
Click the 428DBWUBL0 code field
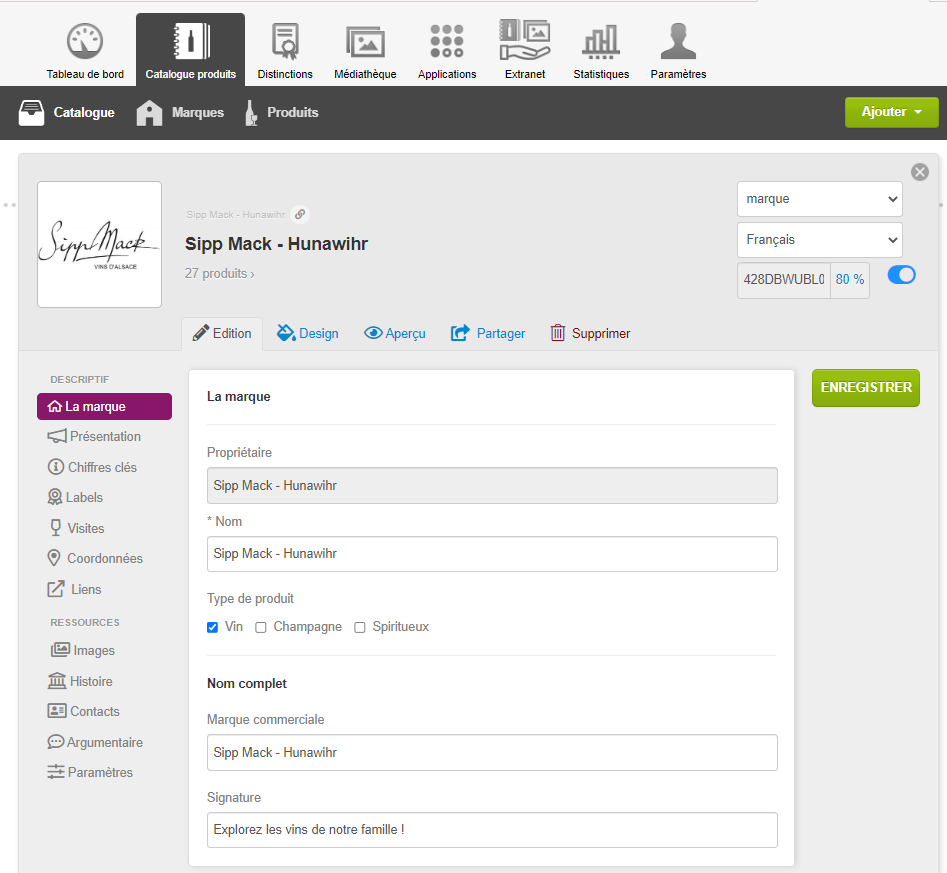[x=784, y=280]
